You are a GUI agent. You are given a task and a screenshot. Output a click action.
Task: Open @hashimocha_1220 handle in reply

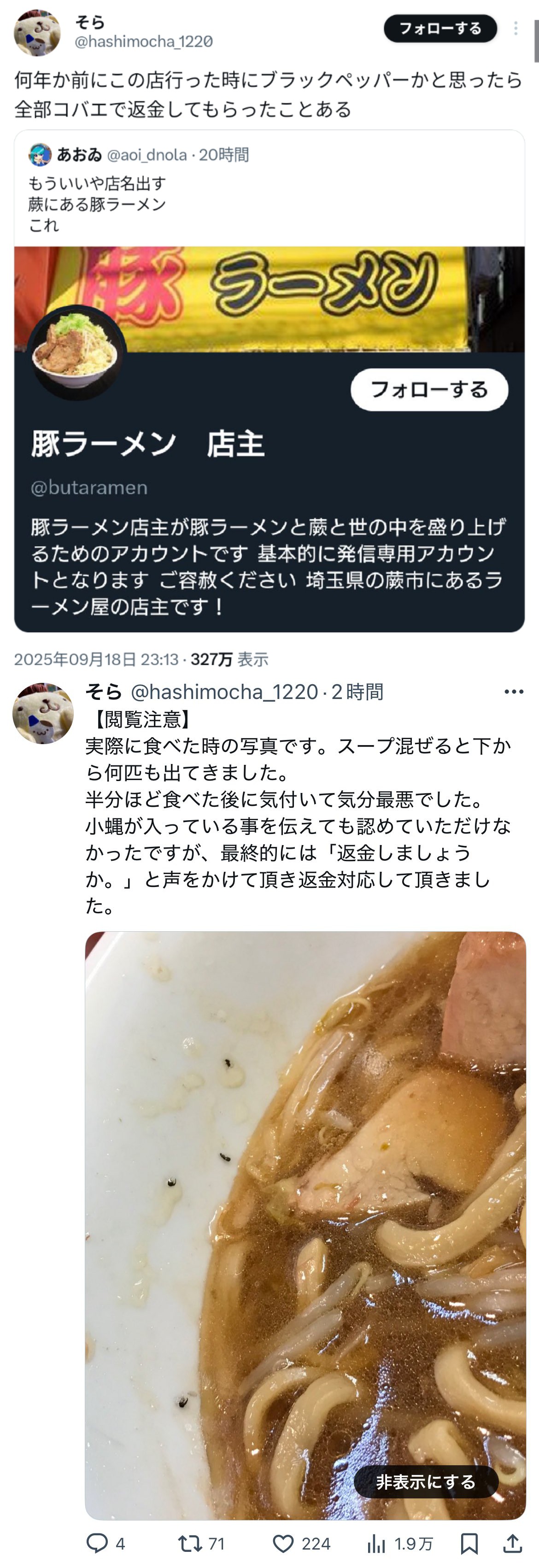[224, 692]
